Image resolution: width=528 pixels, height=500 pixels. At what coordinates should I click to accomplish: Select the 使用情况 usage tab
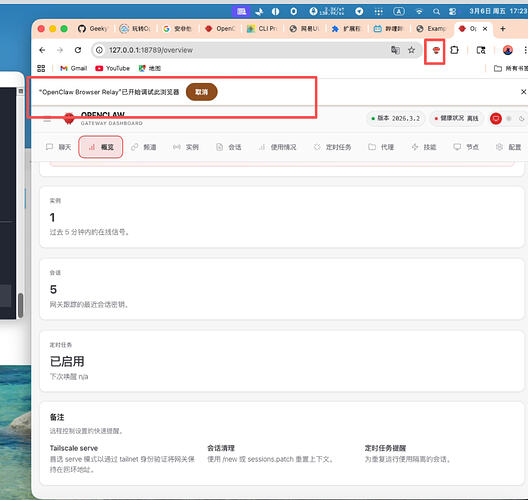pos(278,147)
